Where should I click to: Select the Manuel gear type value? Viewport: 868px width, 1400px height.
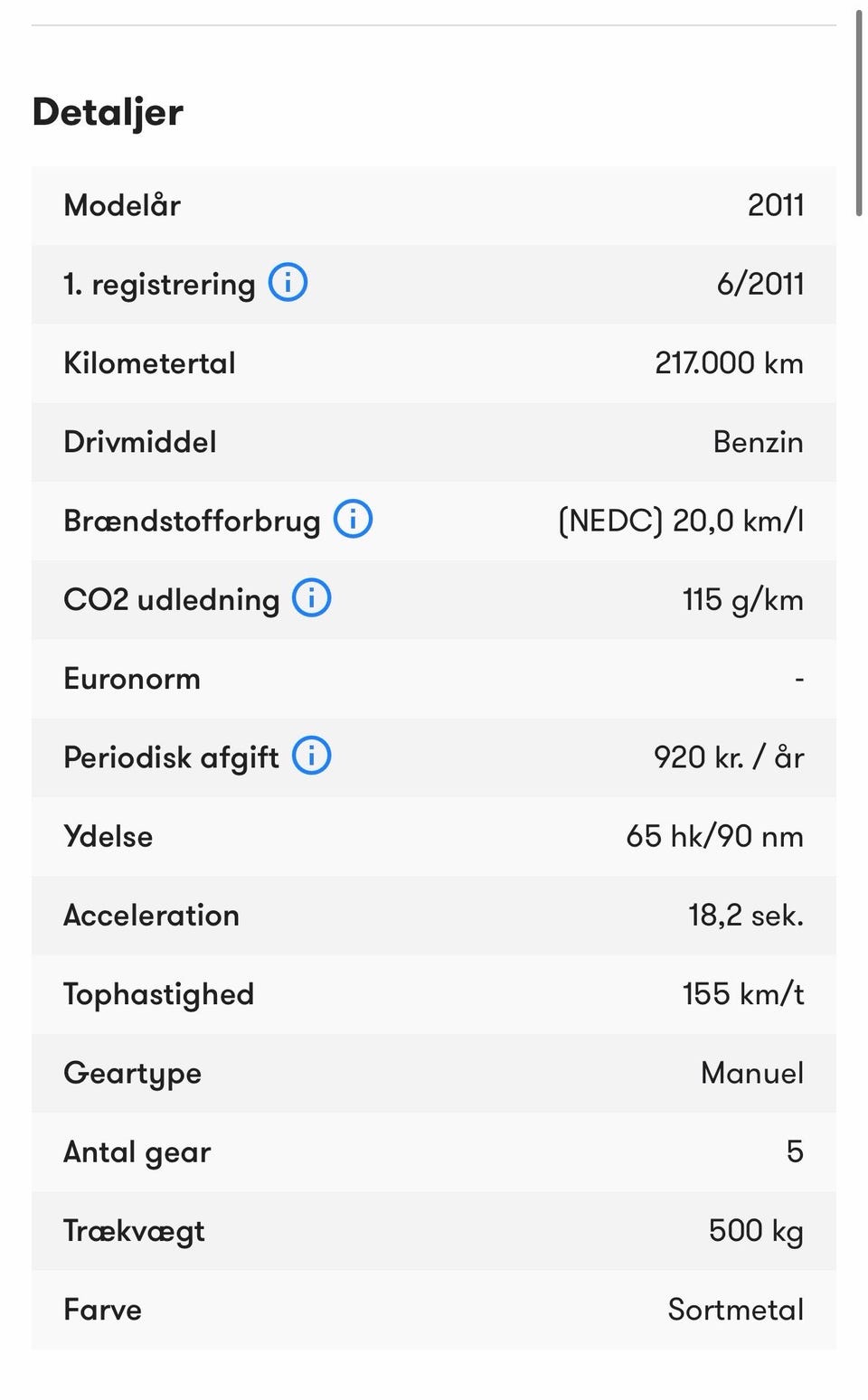tap(752, 1073)
